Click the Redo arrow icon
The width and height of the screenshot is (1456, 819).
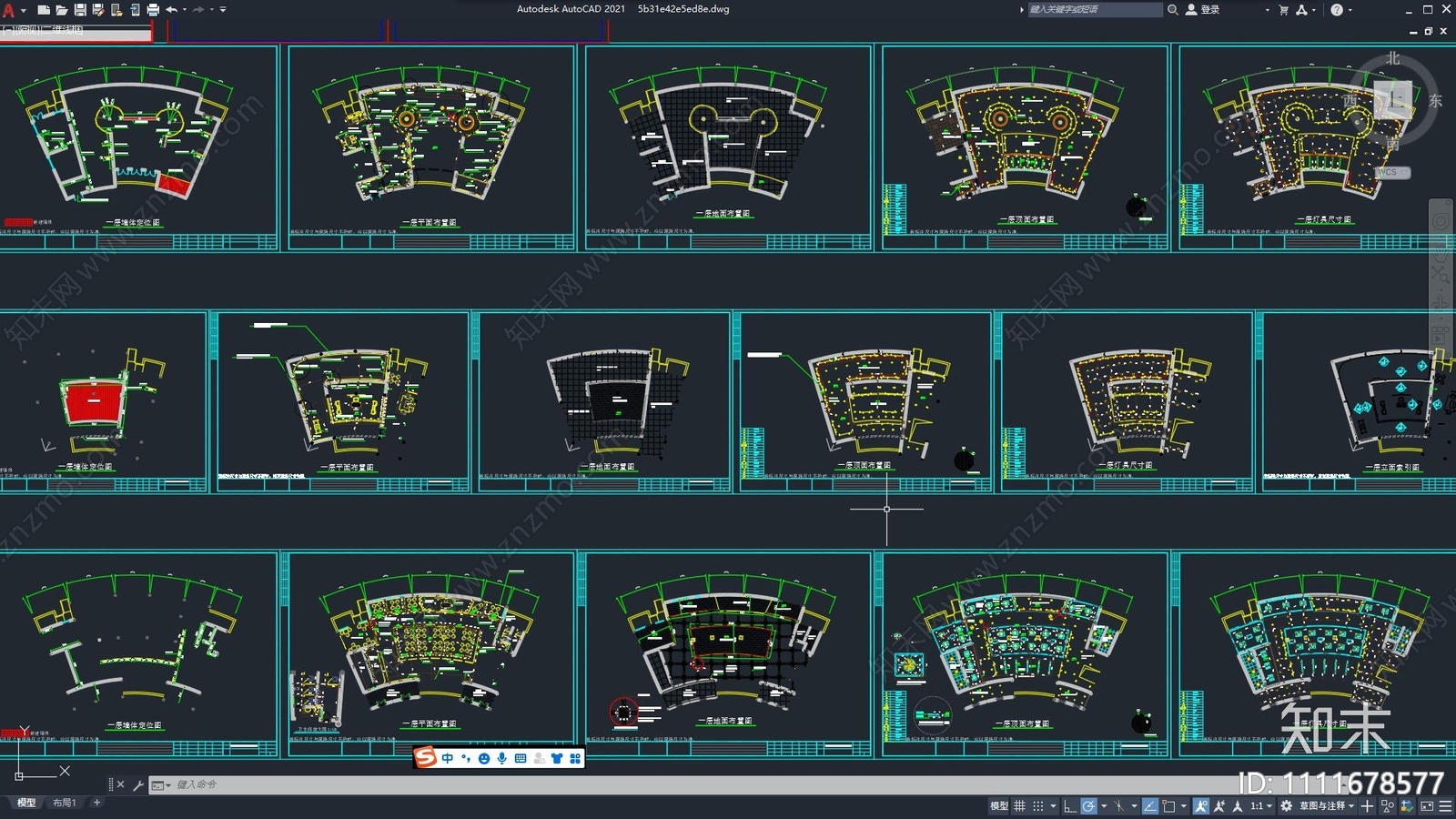(199, 10)
